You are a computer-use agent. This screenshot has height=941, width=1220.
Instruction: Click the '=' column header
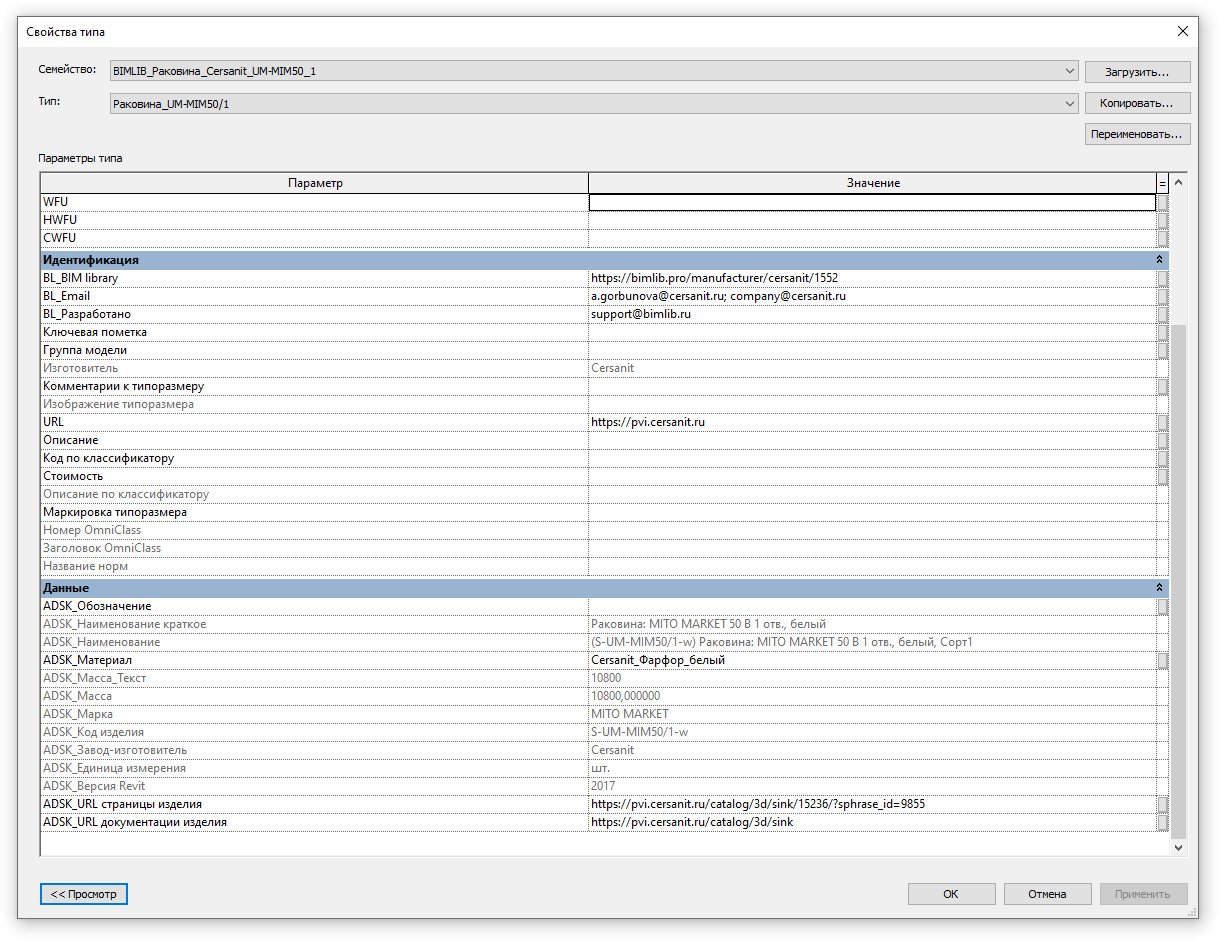1163,183
